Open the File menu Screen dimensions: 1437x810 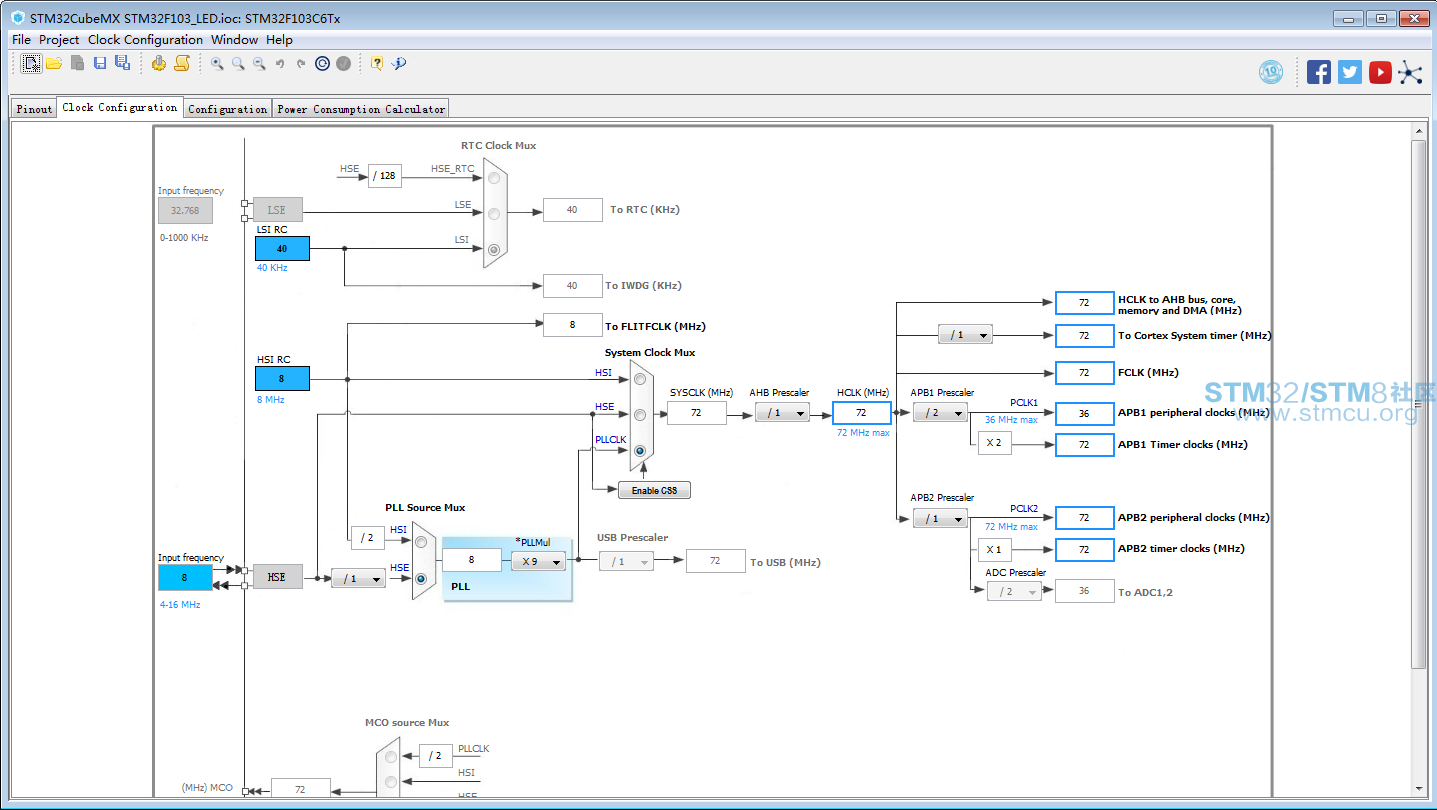(21, 40)
